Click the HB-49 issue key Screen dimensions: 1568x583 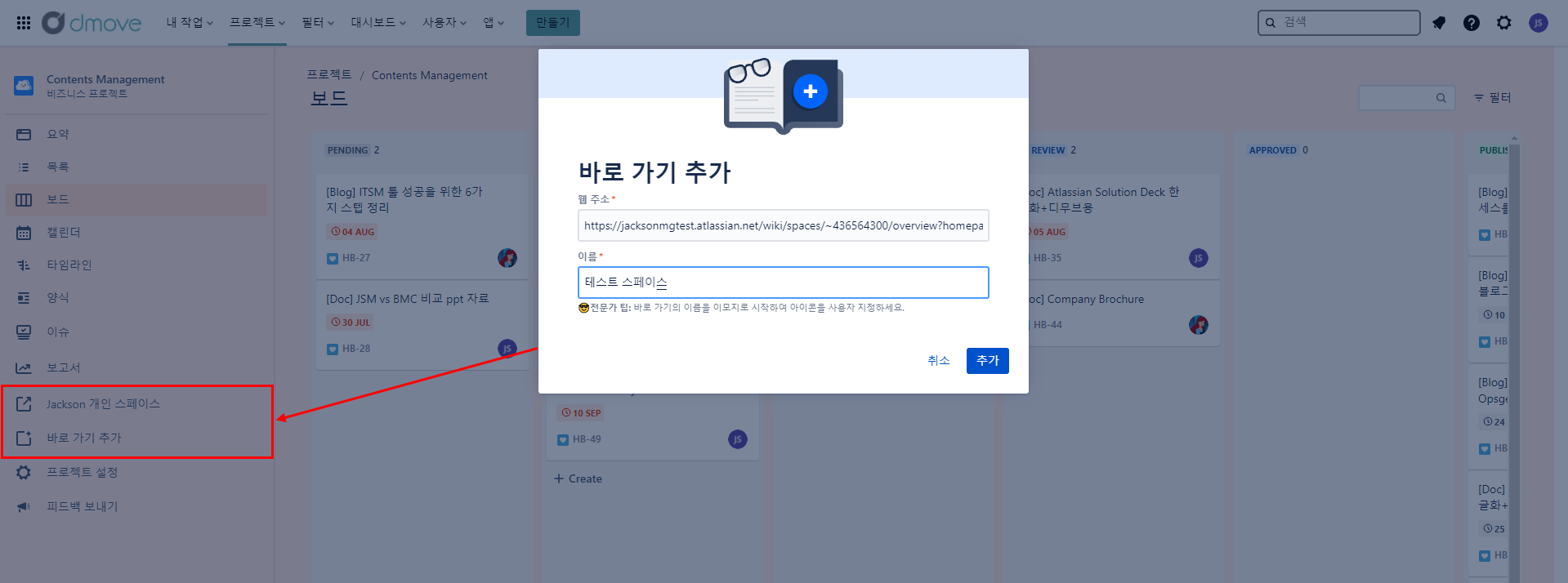pyautogui.click(x=587, y=439)
